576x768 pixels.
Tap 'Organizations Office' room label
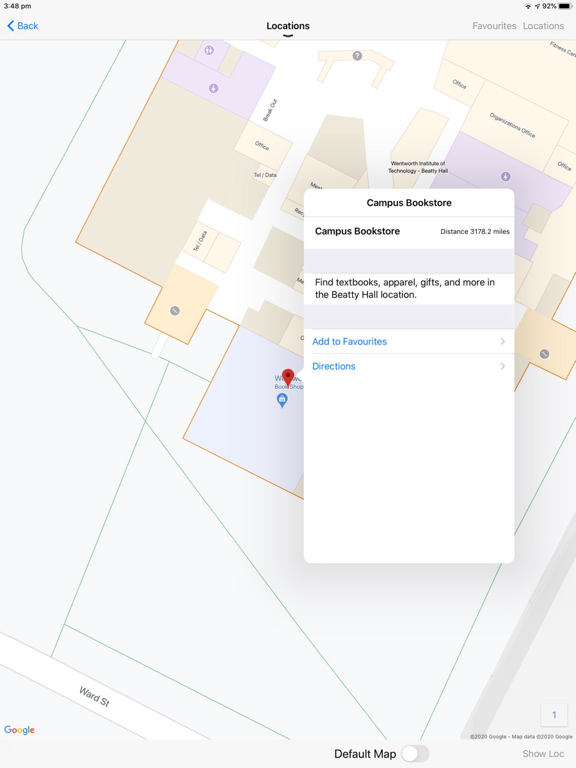[x=512, y=125]
